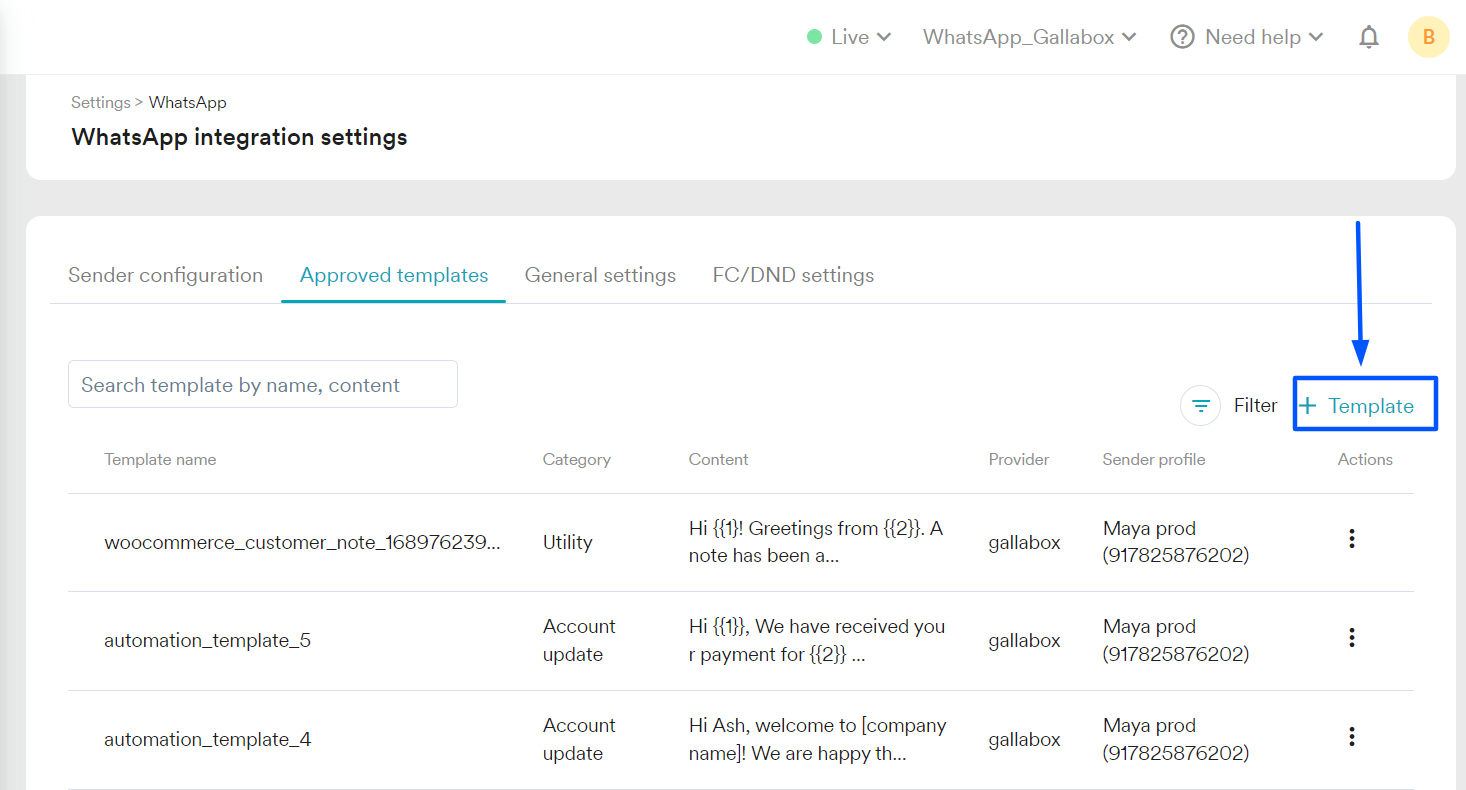1466x790 pixels.
Task: Expand the Need help dropdown chevron
Action: [x=1316, y=38]
